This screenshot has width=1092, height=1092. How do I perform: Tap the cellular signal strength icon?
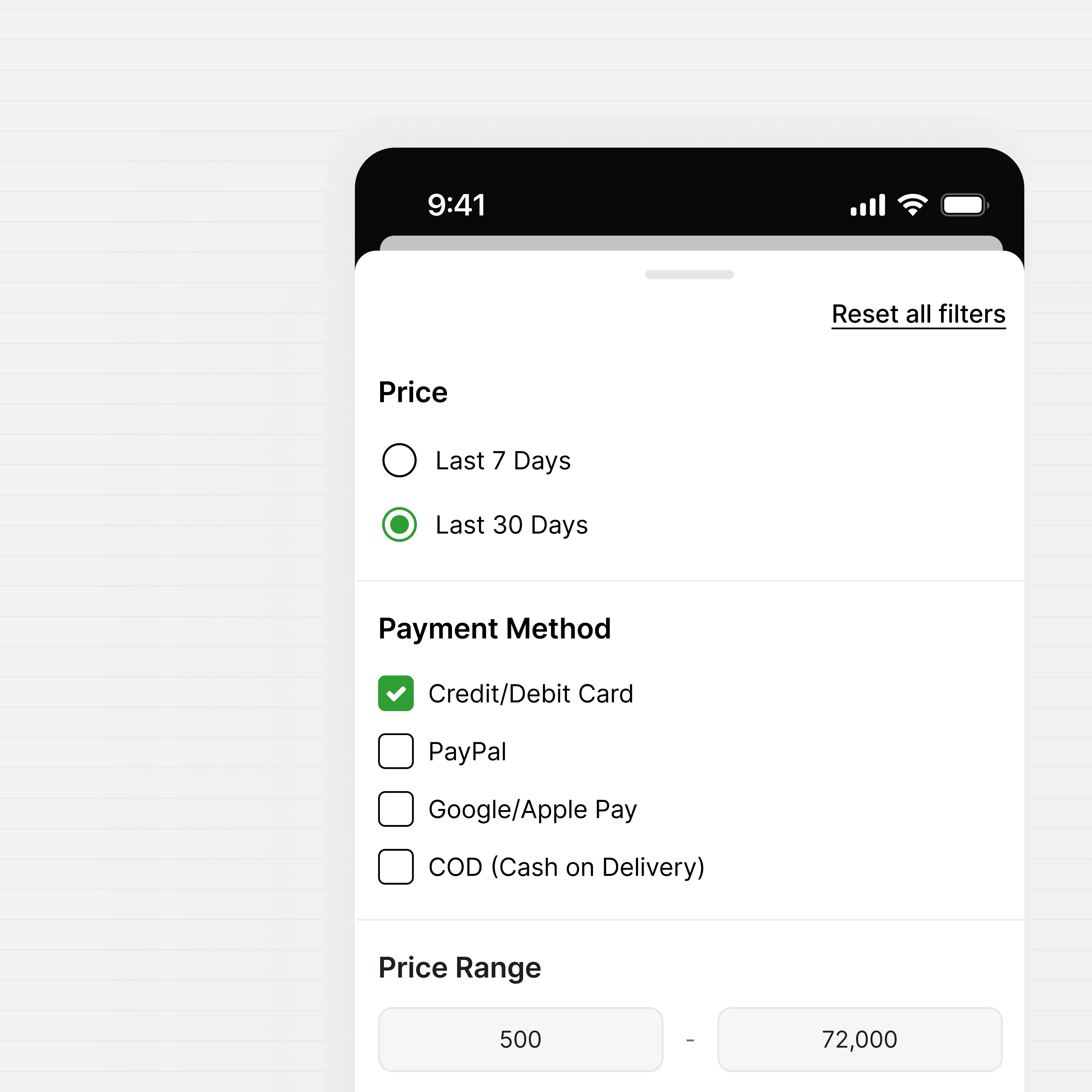868,205
